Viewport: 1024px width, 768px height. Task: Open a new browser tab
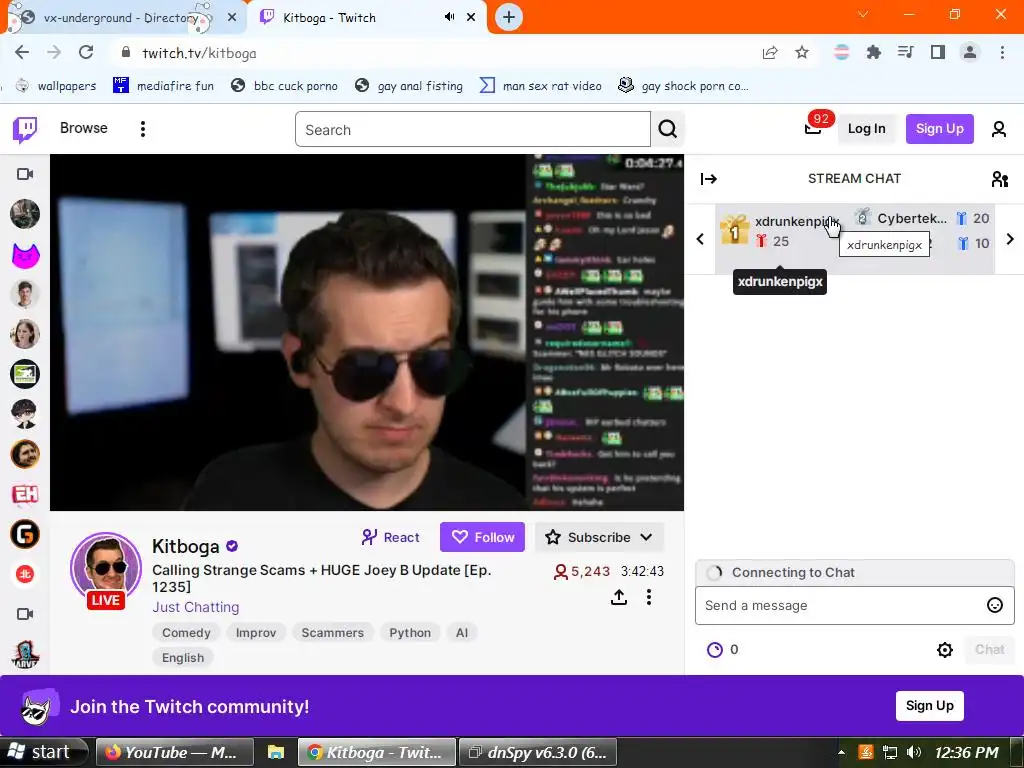pos(509,18)
